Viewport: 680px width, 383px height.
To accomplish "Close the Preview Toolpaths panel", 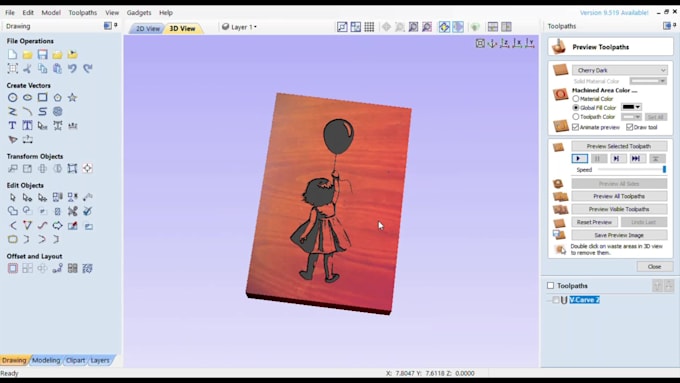I will pos(654,266).
